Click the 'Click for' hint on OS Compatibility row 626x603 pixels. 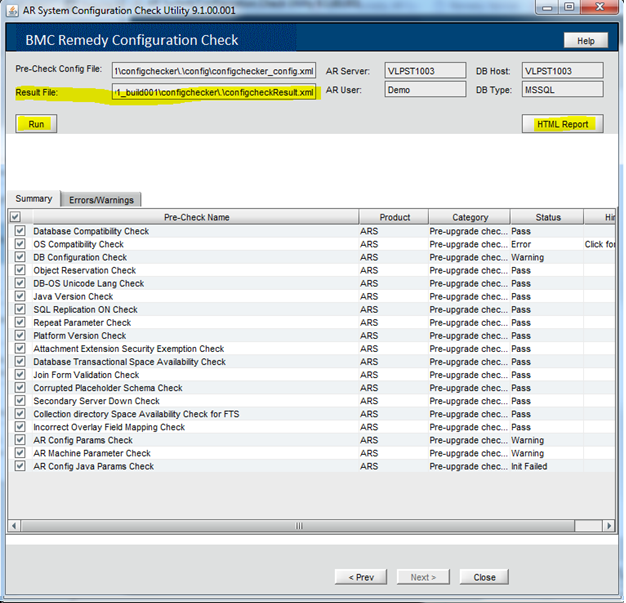tap(600, 244)
